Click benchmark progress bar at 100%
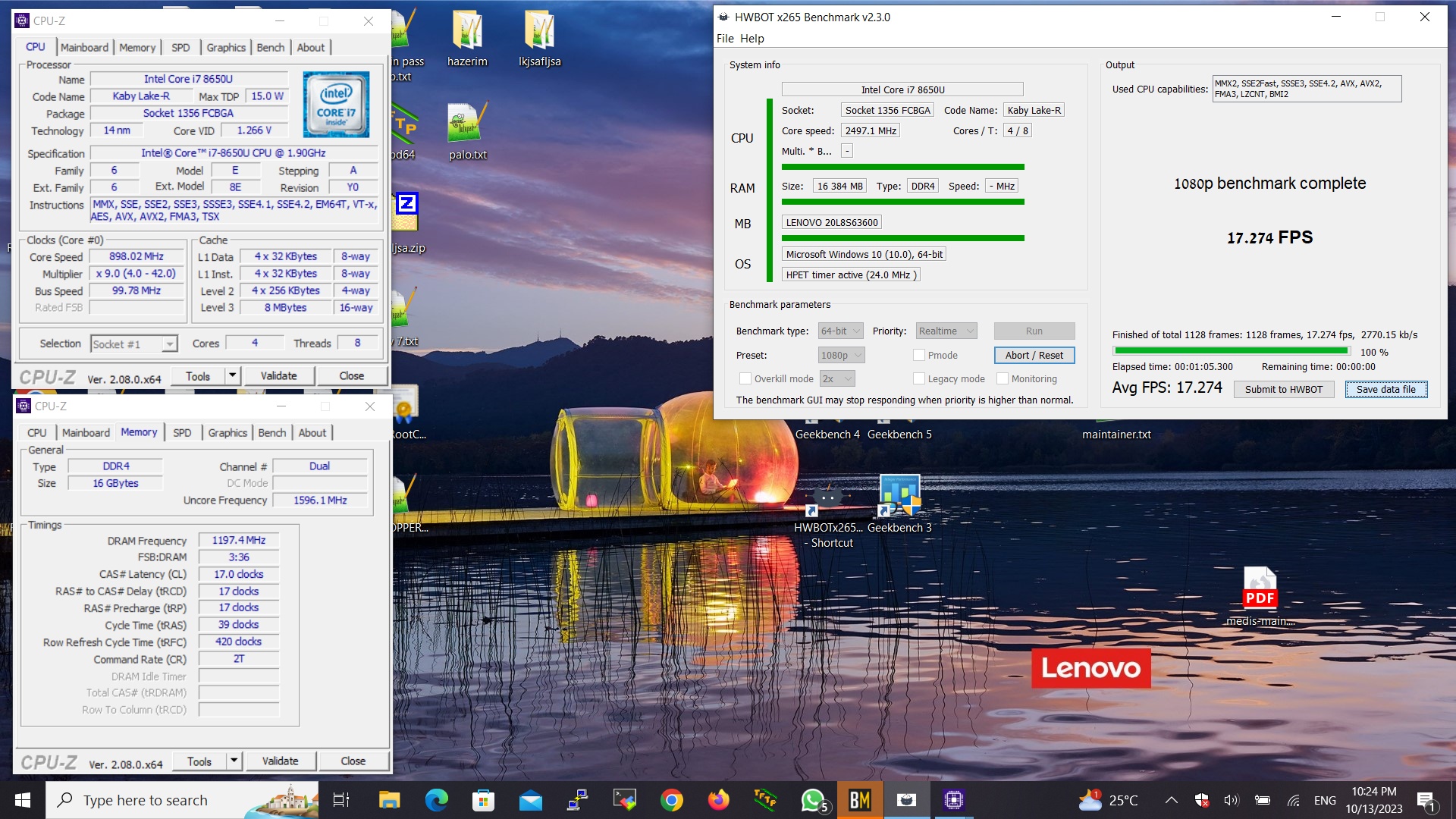 point(1231,351)
